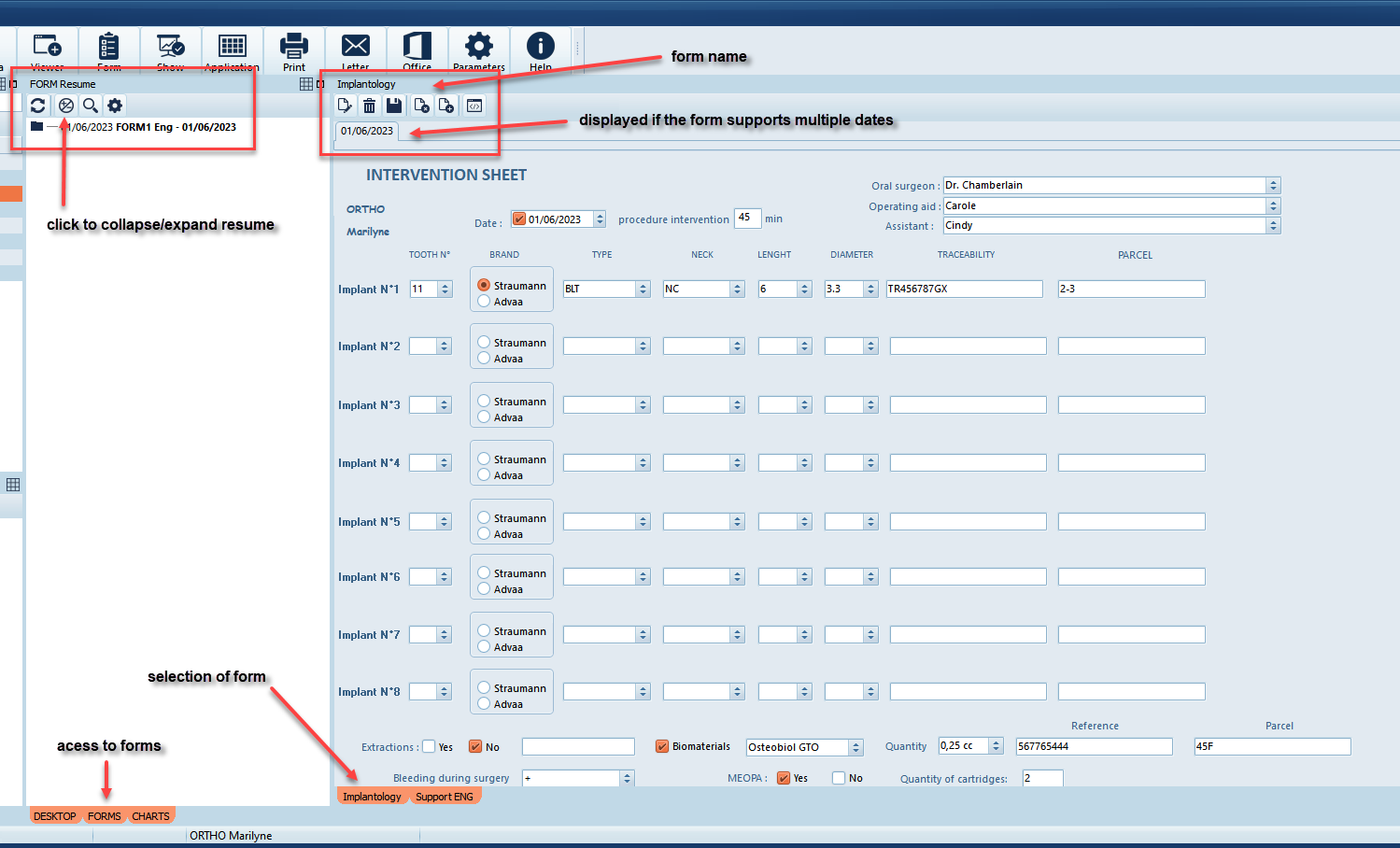Open the Letter envelope icon
Image resolution: width=1400 pixels, height=848 pixels.
pos(355,49)
